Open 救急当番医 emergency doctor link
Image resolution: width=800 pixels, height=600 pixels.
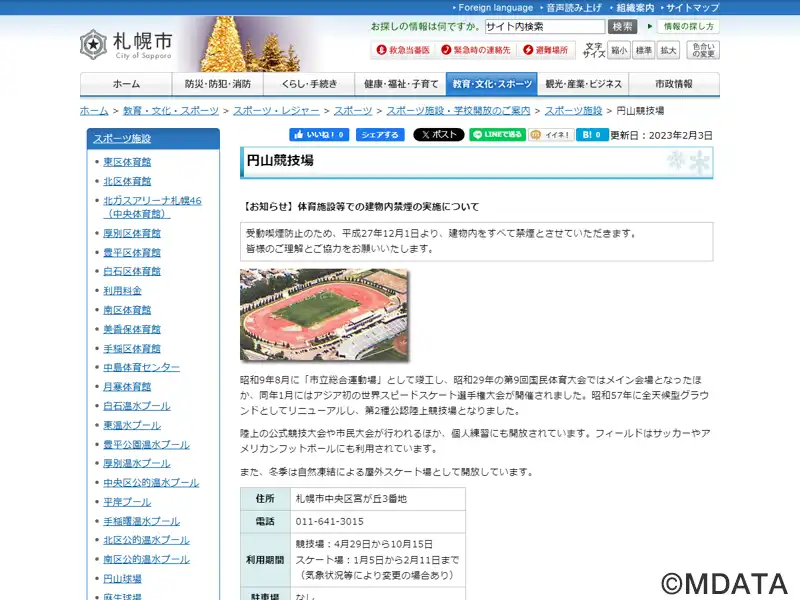[403, 49]
